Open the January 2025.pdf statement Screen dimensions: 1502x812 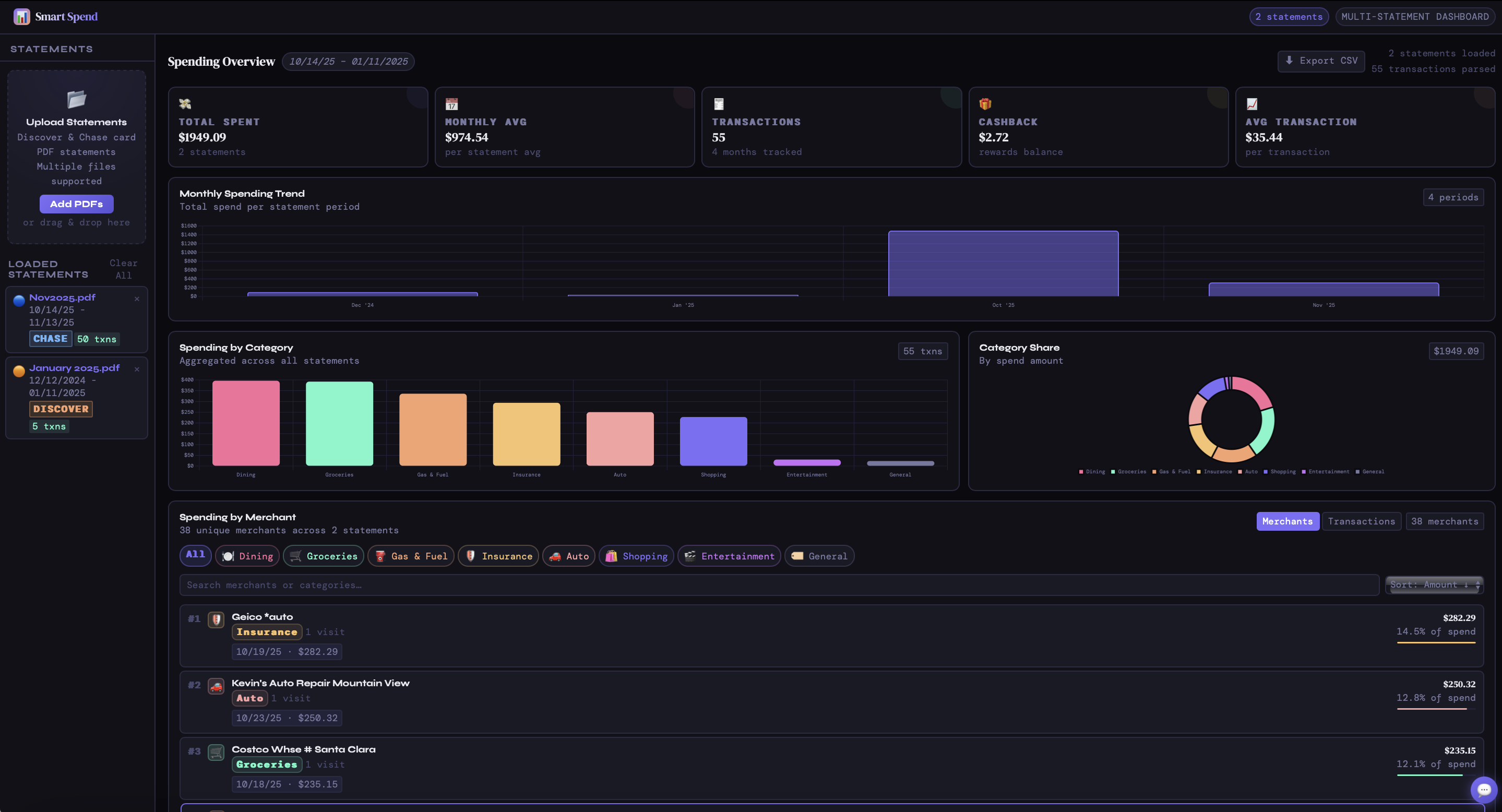tap(74, 368)
